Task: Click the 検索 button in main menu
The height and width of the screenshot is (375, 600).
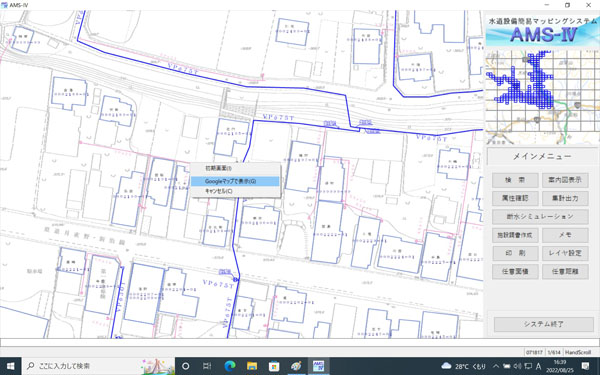Action: pos(515,180)
